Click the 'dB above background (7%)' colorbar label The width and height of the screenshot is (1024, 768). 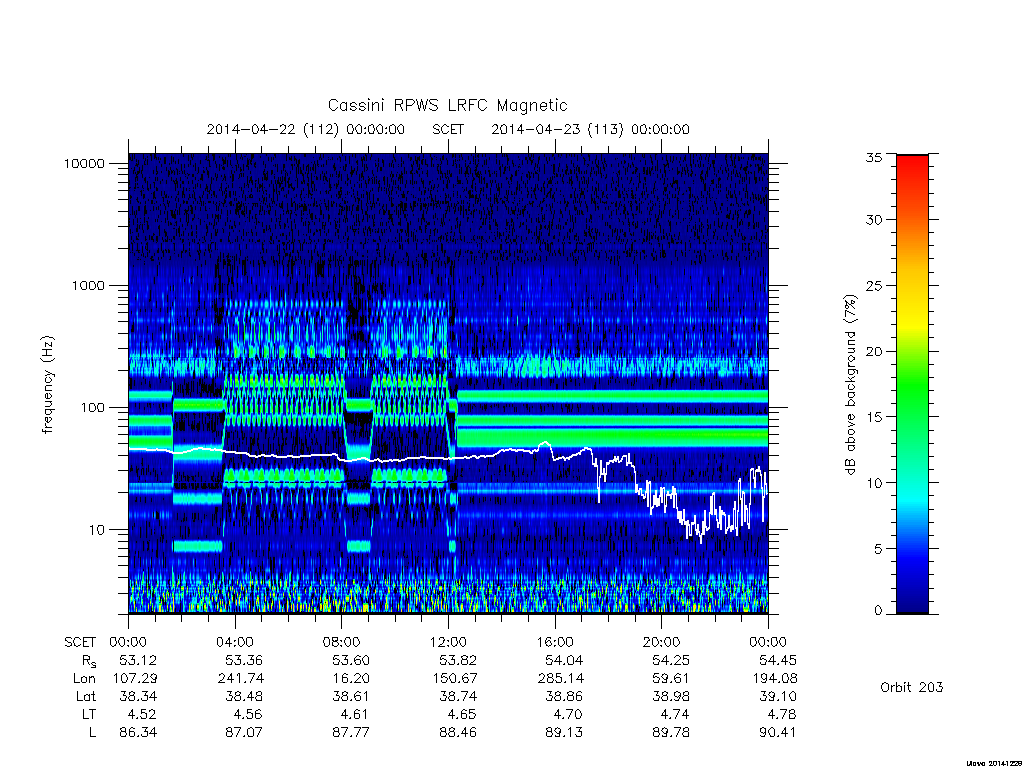pyautogui.click(x=850, y=385)
